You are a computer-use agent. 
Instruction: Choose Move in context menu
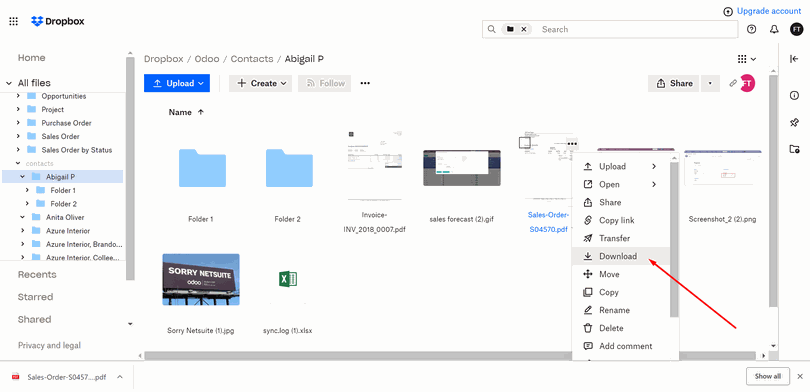point(620,274)
